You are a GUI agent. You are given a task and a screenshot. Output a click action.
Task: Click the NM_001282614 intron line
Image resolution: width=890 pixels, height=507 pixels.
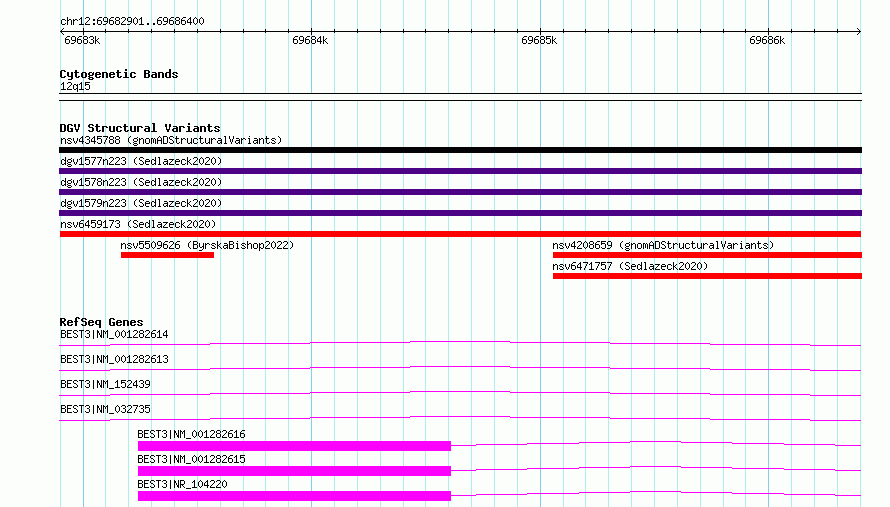pos(460,343)
